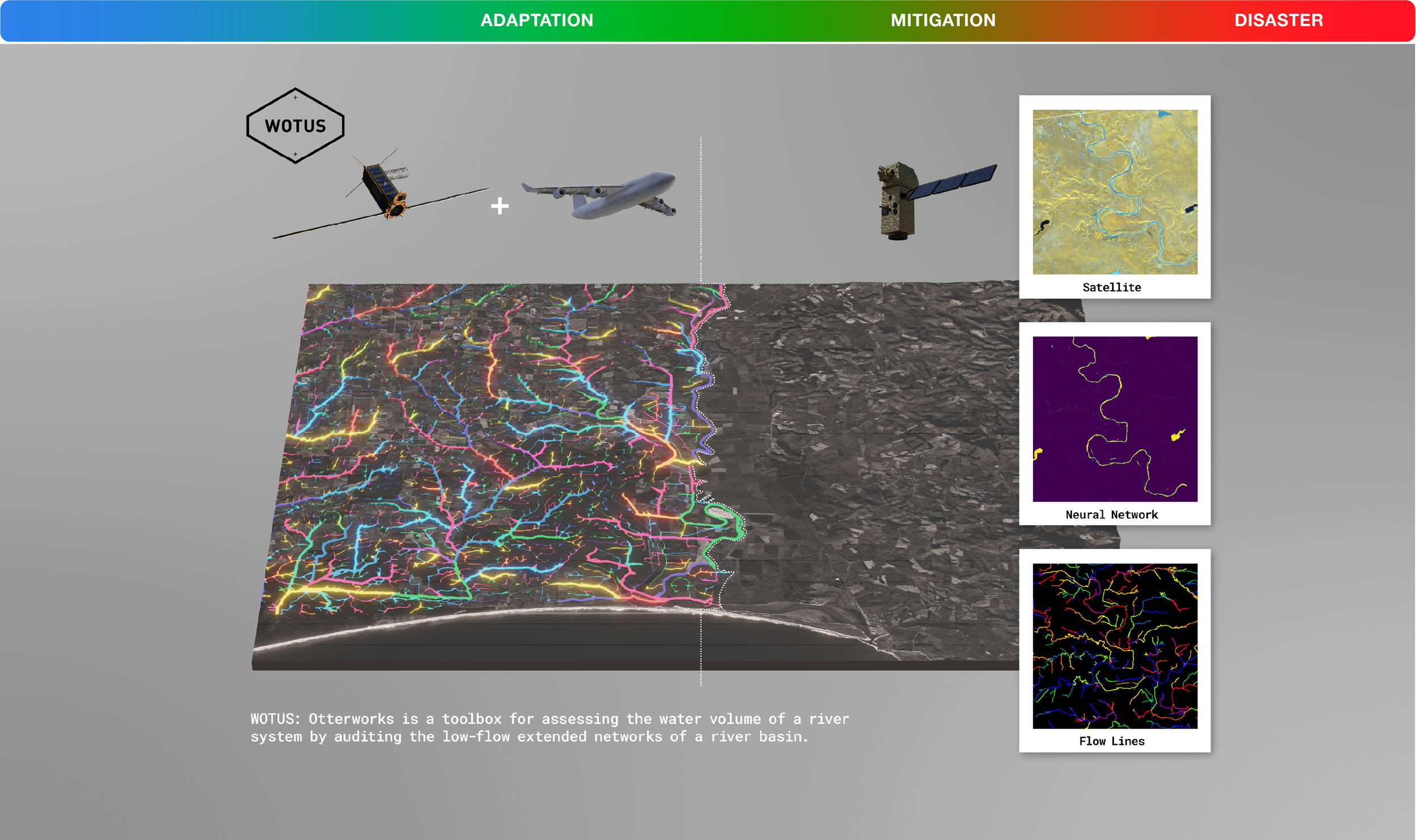
Task: Switch to the ADAPTATION tab
Action: click(536, 20)
